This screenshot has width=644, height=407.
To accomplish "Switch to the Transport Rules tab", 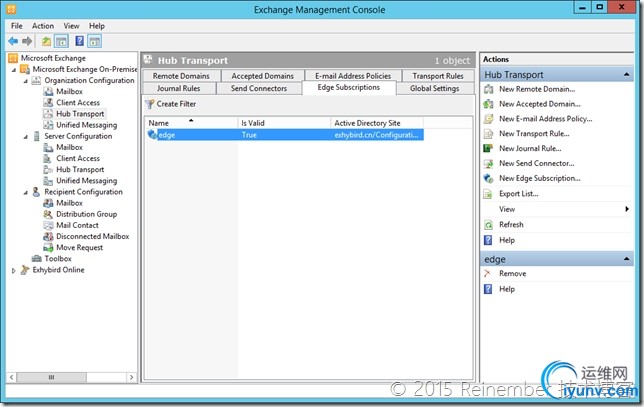I will tap(438, 76).
